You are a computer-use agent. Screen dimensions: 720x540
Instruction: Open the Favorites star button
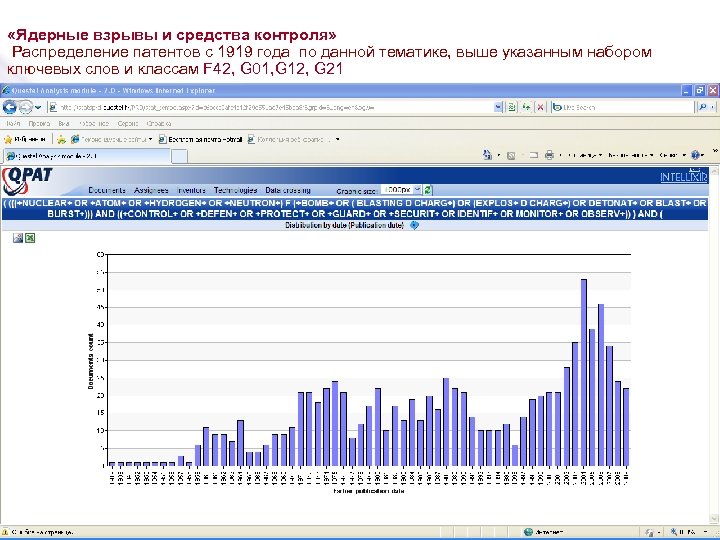25,139
